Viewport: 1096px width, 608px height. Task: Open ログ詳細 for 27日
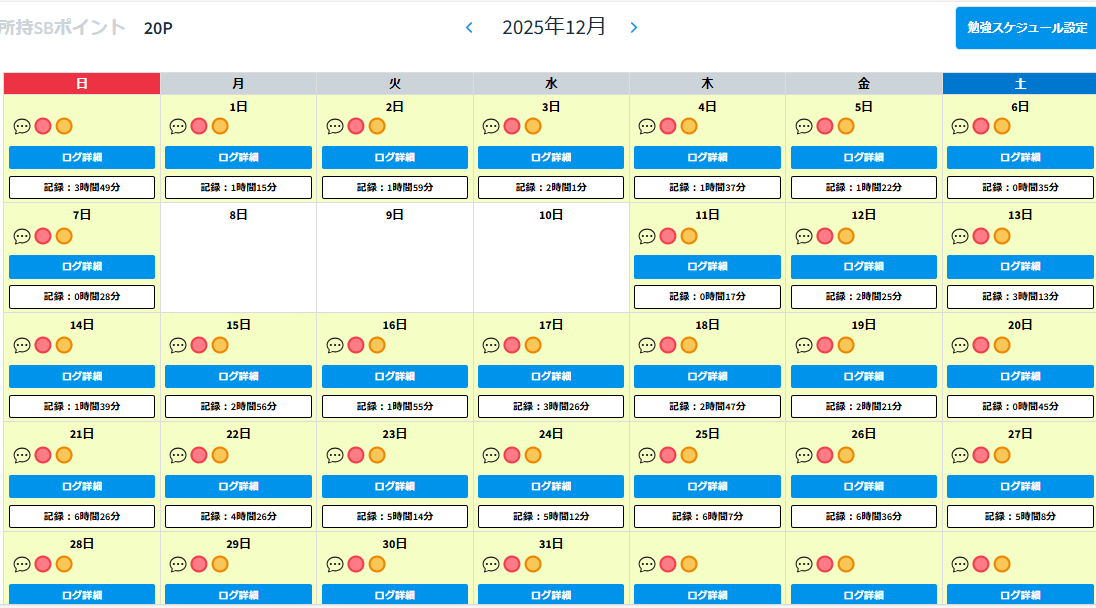(1020, 486)
